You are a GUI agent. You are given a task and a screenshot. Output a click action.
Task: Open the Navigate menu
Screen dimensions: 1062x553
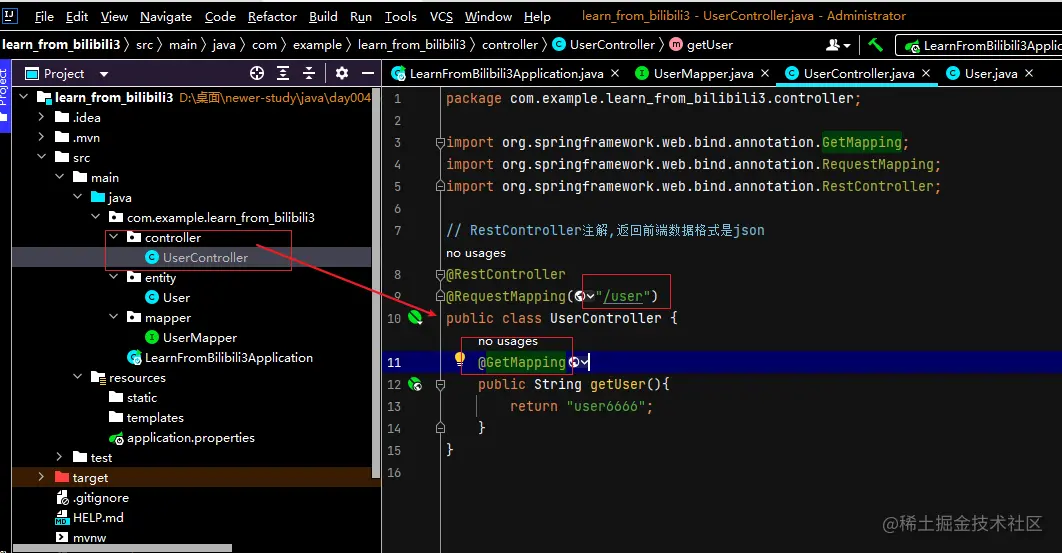[x=166, y=16]
